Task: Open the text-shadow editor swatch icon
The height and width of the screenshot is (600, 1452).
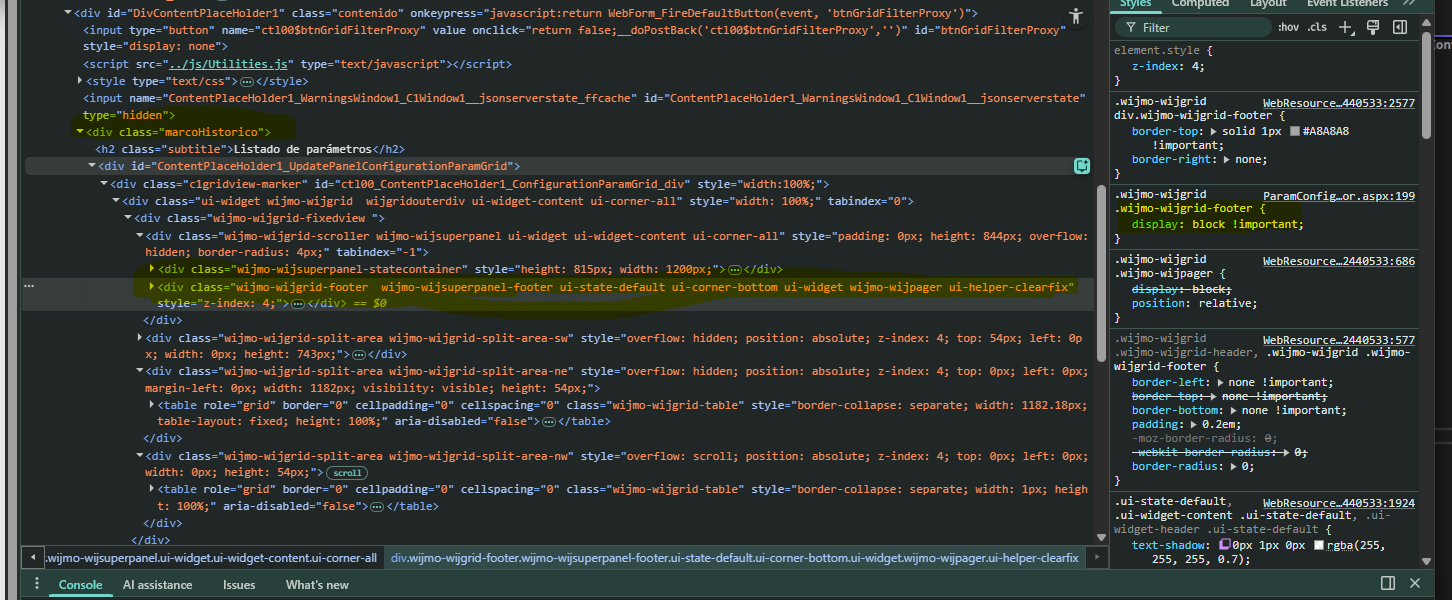Action: pyautogui.click(x=1225, y=545)
